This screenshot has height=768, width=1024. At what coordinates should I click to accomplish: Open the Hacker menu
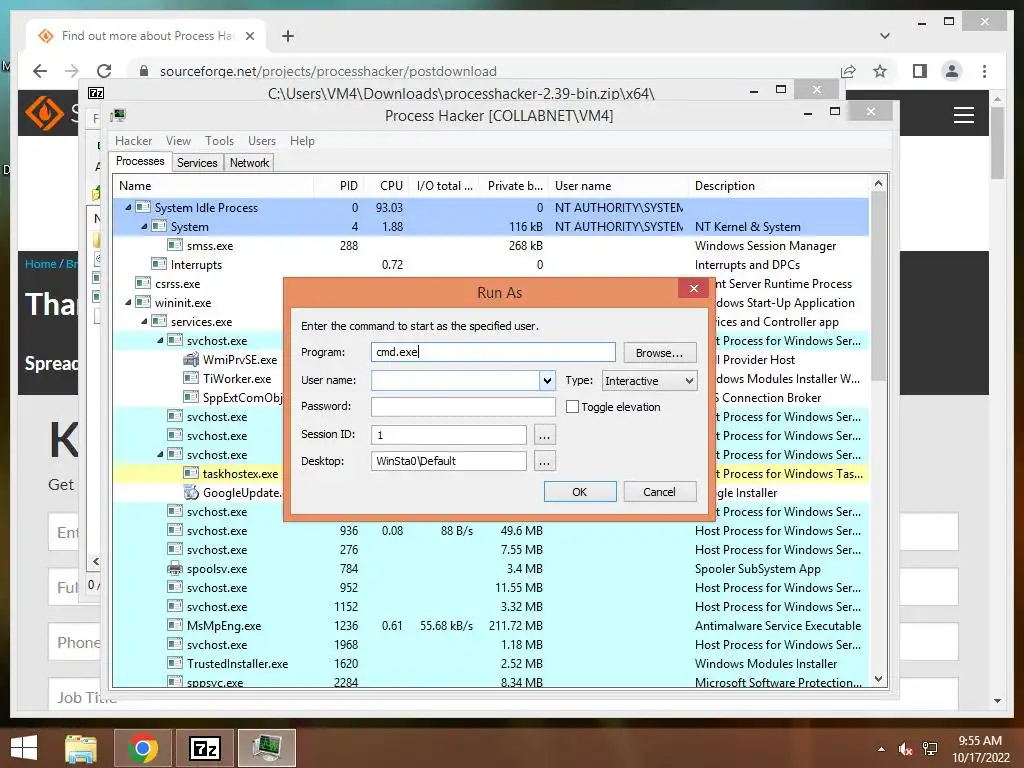point(133,141)
